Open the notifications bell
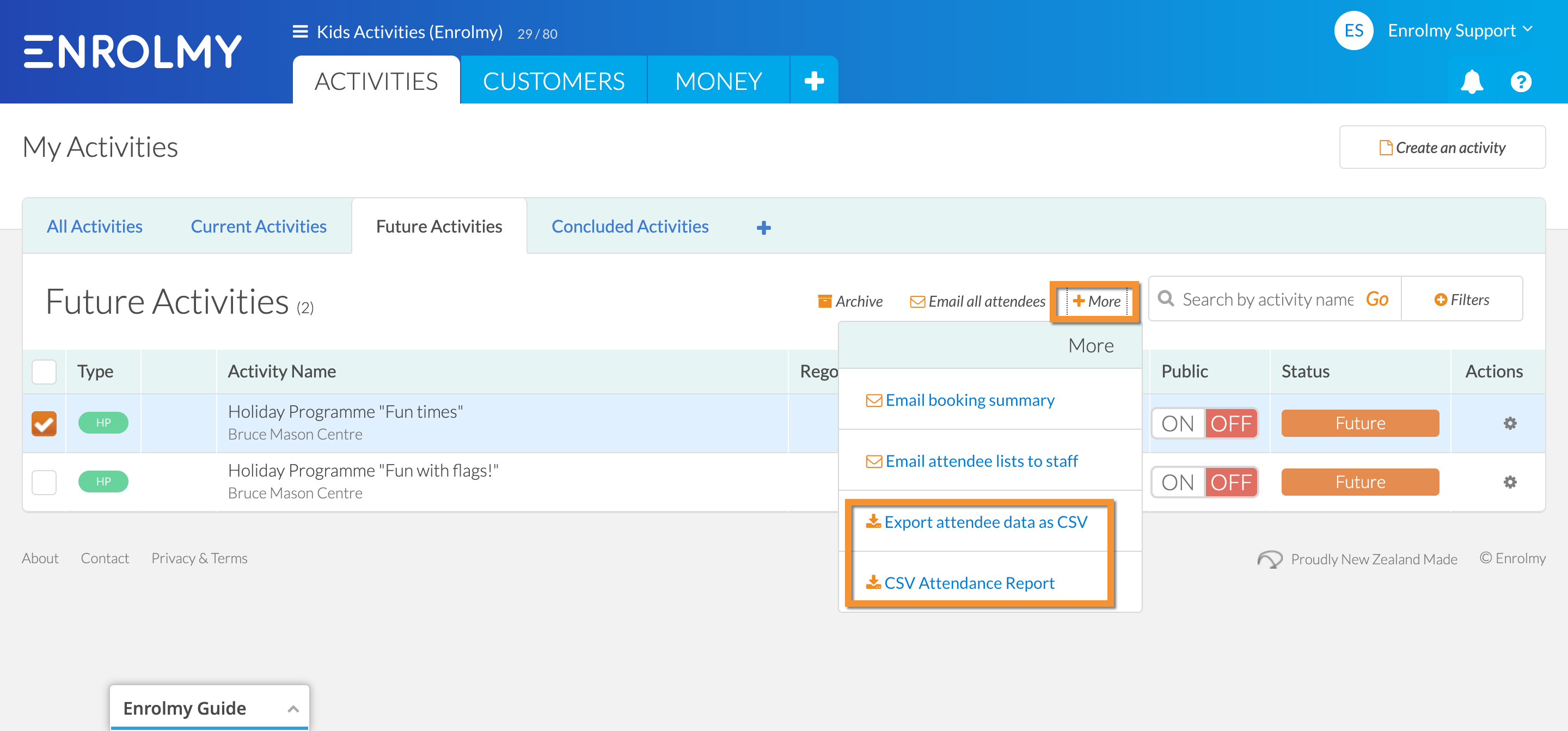The height and width of the screenshot is (731, 1568). tap(1471, 82)
